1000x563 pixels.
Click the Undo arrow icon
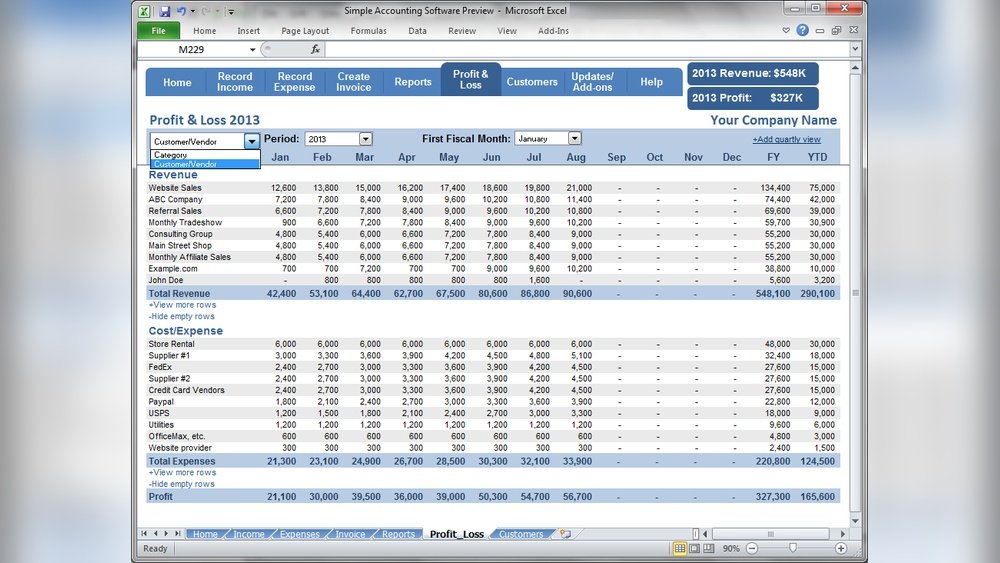pos(183,12)
